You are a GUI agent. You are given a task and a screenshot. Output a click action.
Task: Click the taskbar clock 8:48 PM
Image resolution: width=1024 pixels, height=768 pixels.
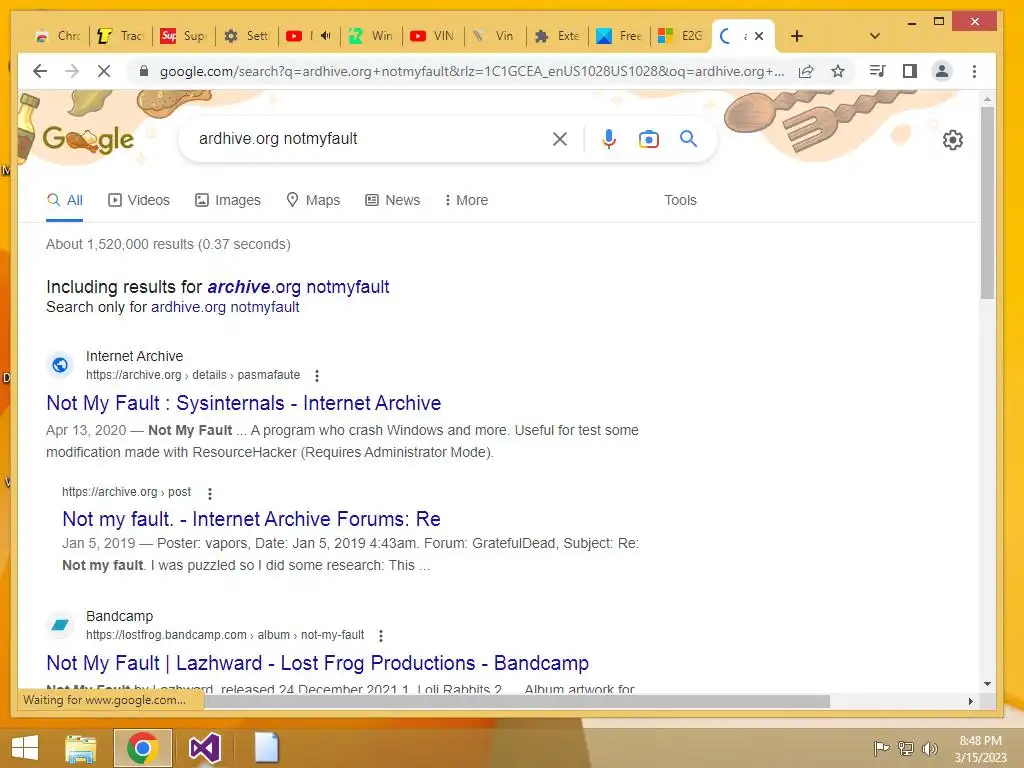980,741
